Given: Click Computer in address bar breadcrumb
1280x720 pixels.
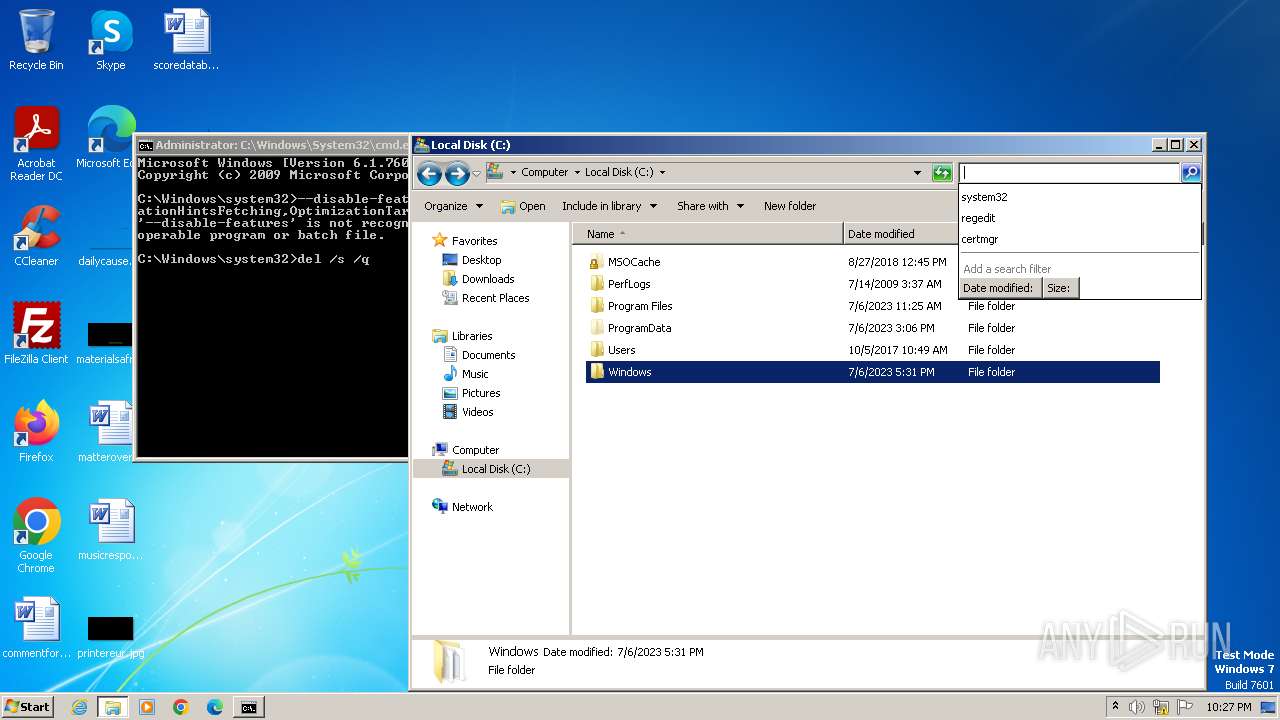Looking at the screenshot, I should 544,172.
